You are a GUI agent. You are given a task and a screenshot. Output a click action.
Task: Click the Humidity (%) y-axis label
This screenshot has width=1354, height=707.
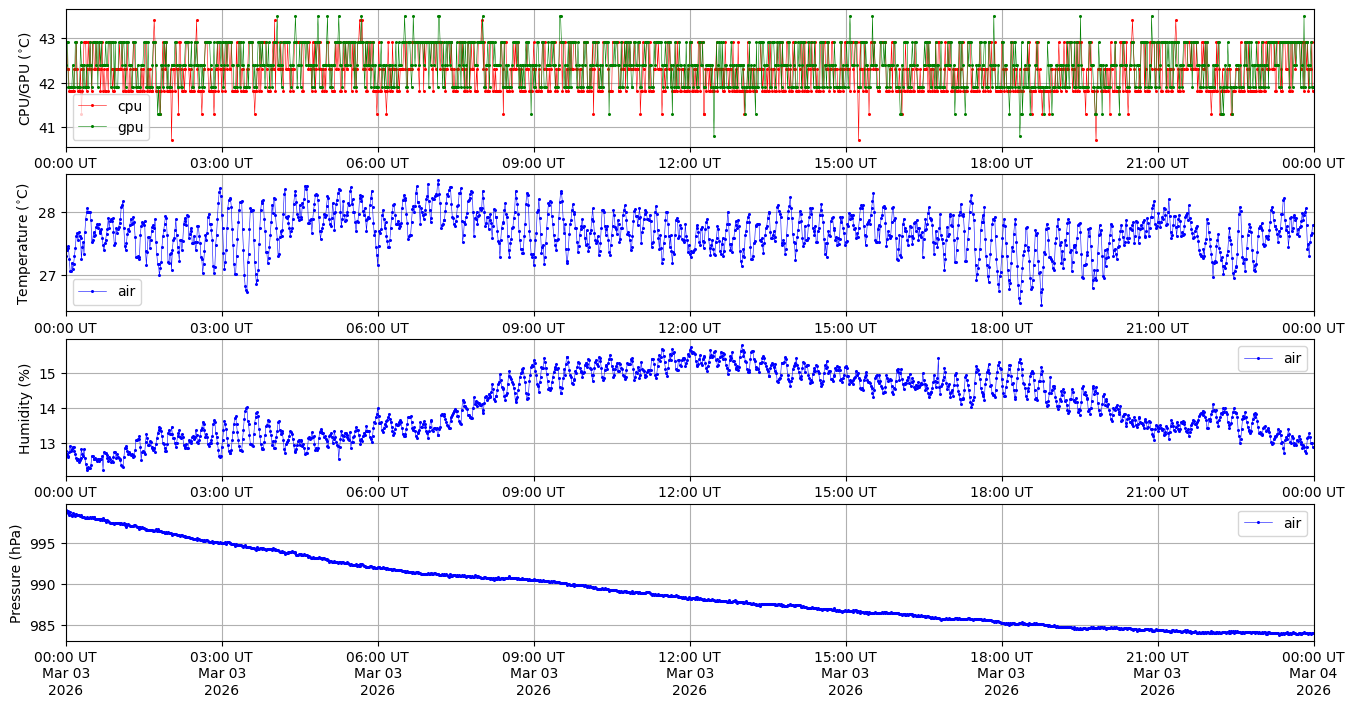pos(24,408)
